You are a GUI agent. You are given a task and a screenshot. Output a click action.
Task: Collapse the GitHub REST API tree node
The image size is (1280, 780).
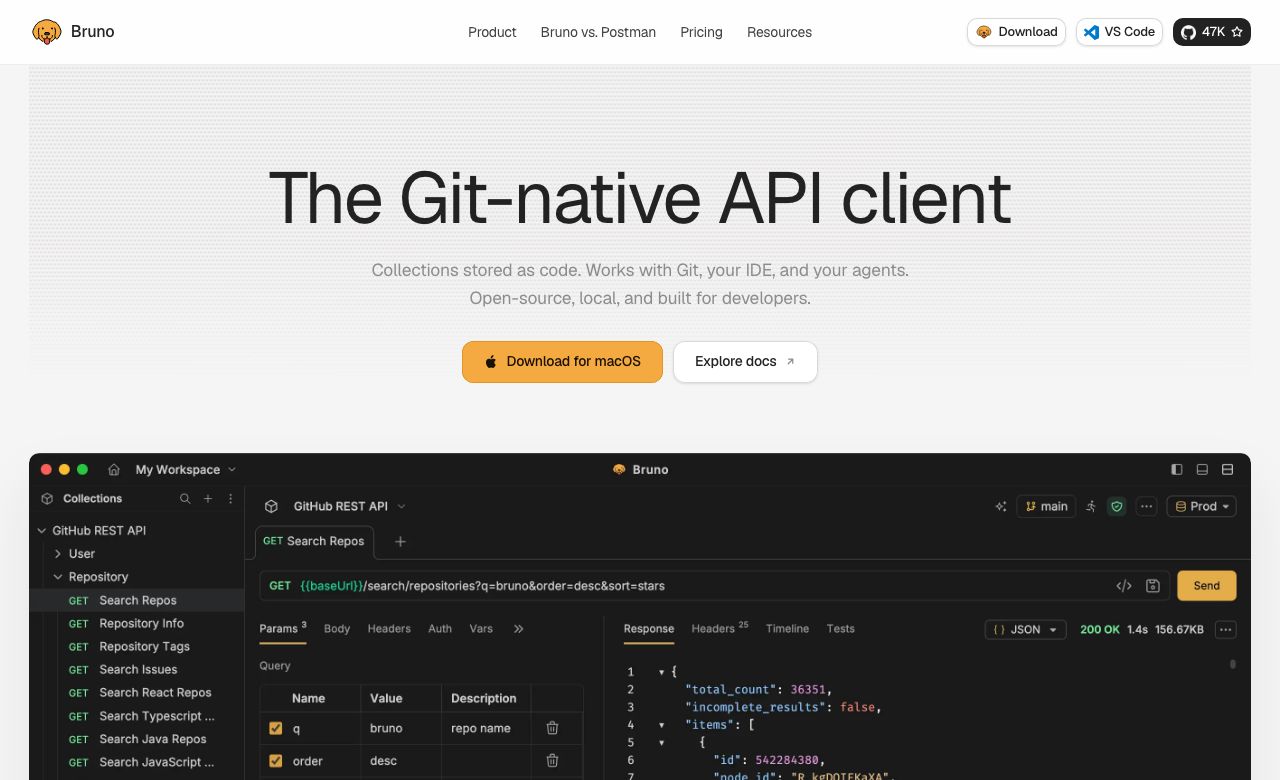(x=42, y=530)
